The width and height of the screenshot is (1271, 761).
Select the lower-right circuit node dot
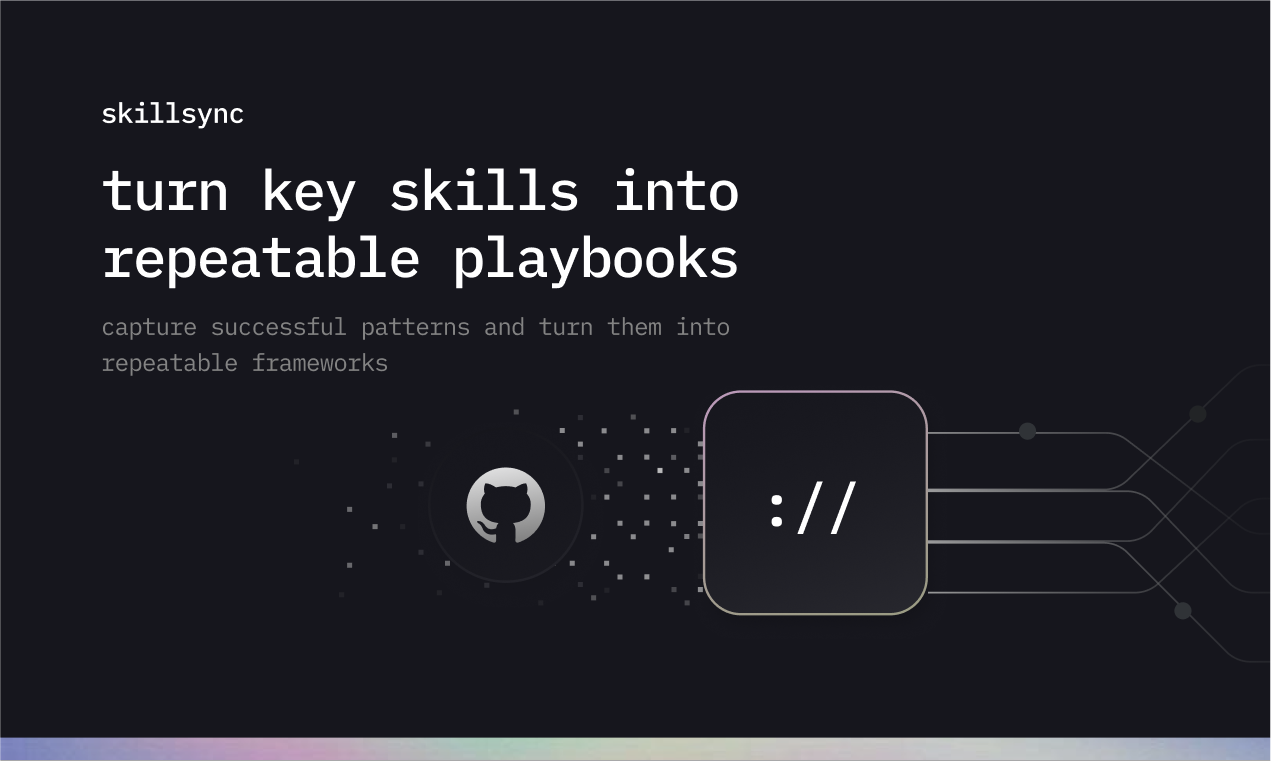point(1182,610)
